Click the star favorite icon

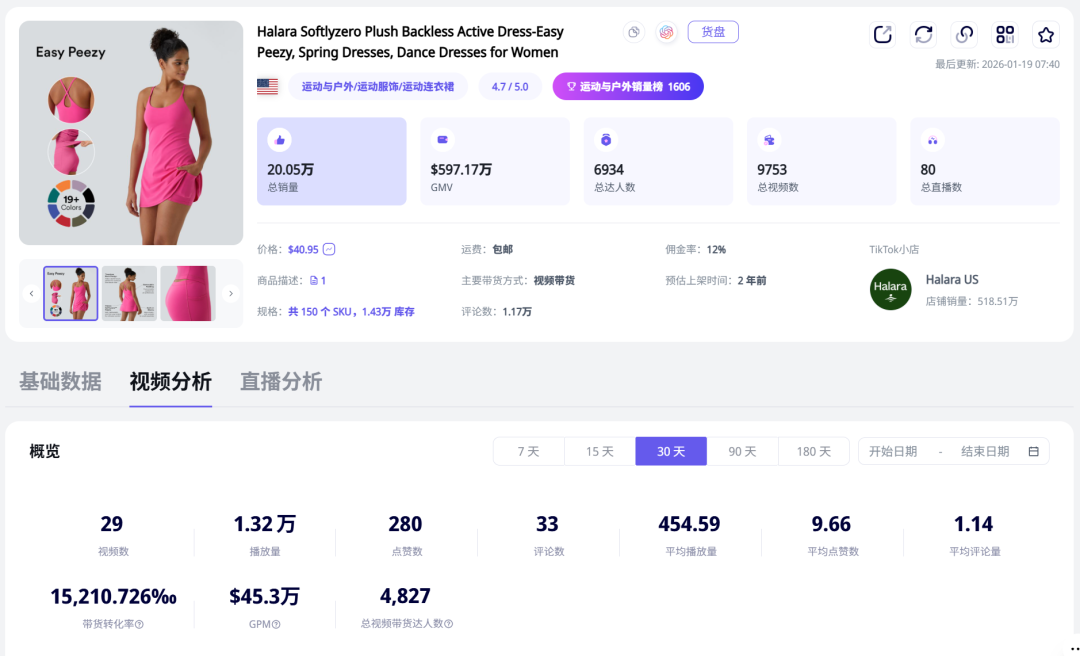(1045, 33)
